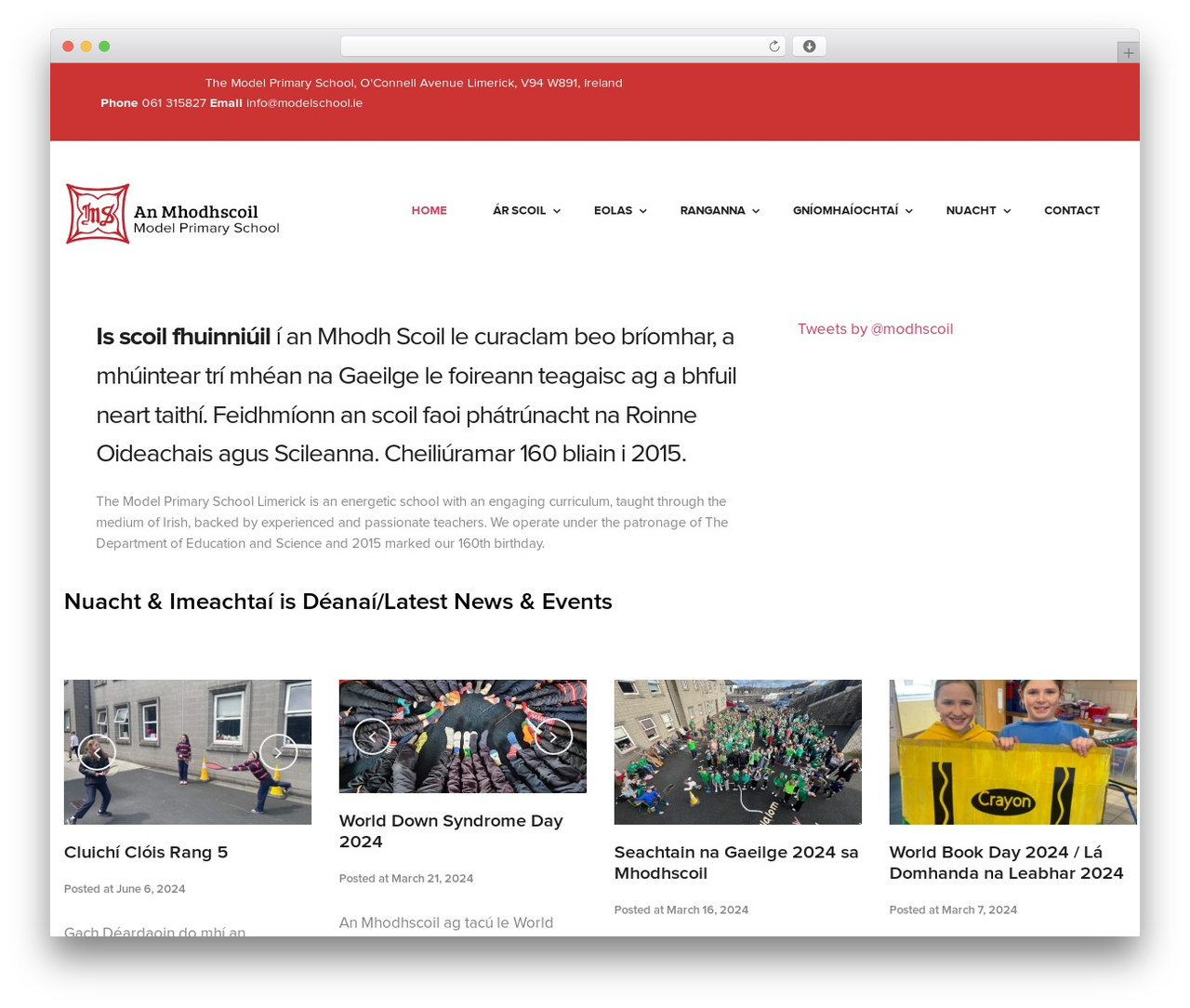Add a new browser tab
Image resolution: width=1190 pixels, height=1008 pixels.
1129,53
